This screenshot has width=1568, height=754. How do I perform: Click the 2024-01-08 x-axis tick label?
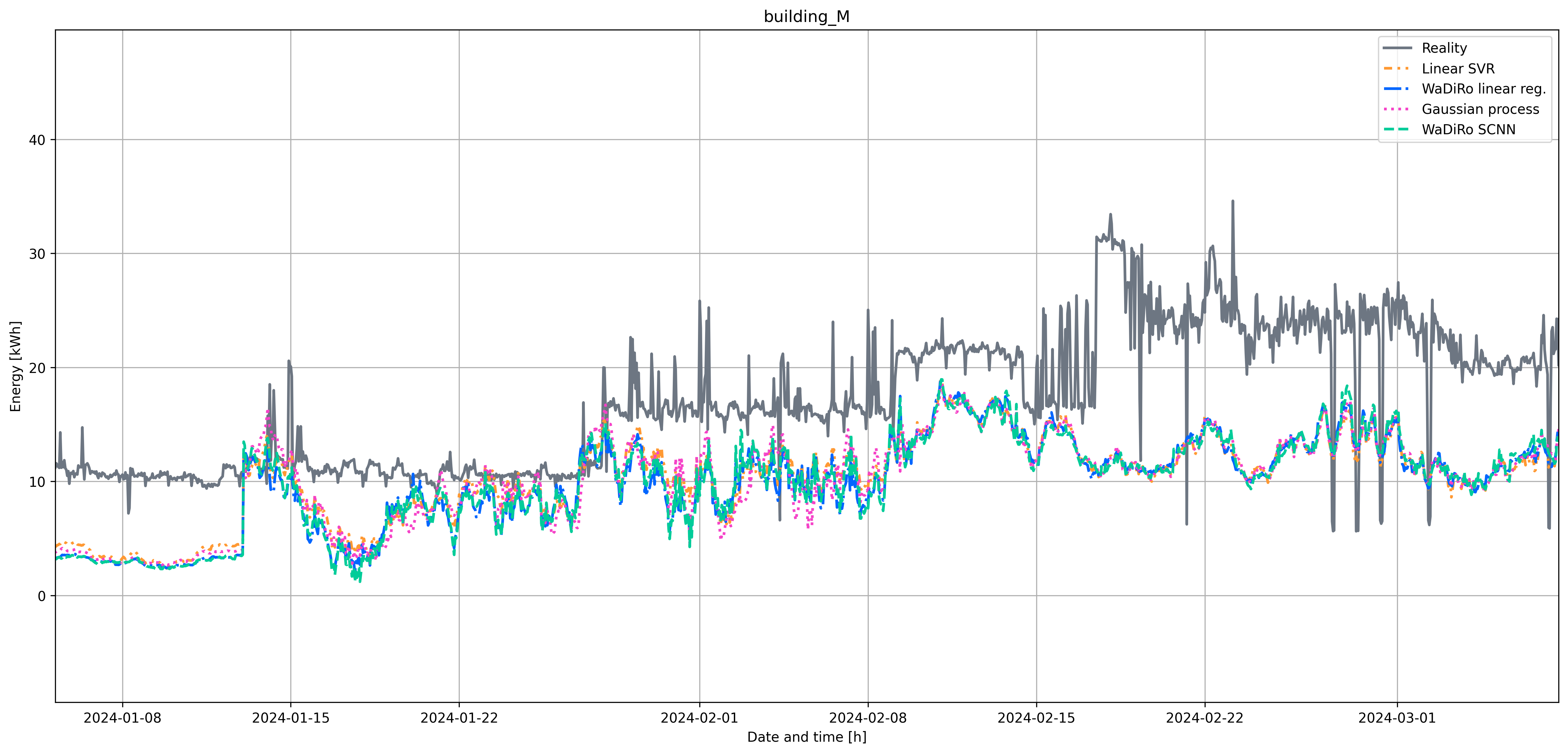[x=122, y=718]
